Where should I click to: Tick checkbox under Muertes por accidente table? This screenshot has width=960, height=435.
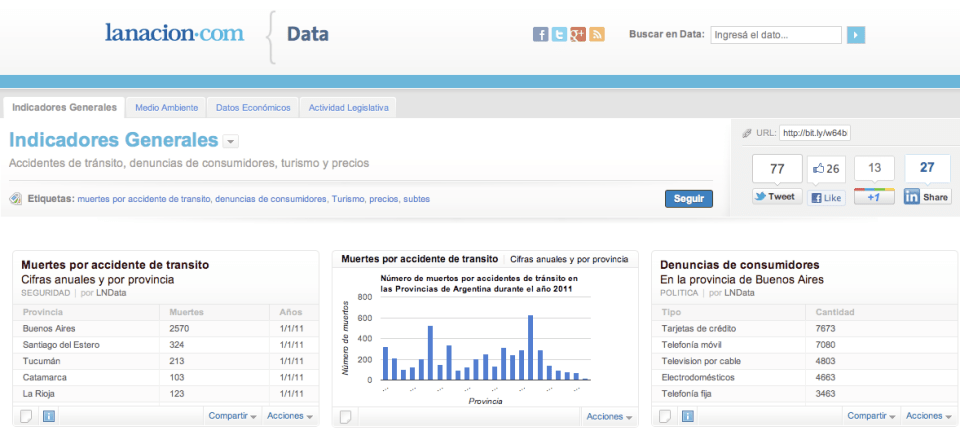[x=26, y=416]
